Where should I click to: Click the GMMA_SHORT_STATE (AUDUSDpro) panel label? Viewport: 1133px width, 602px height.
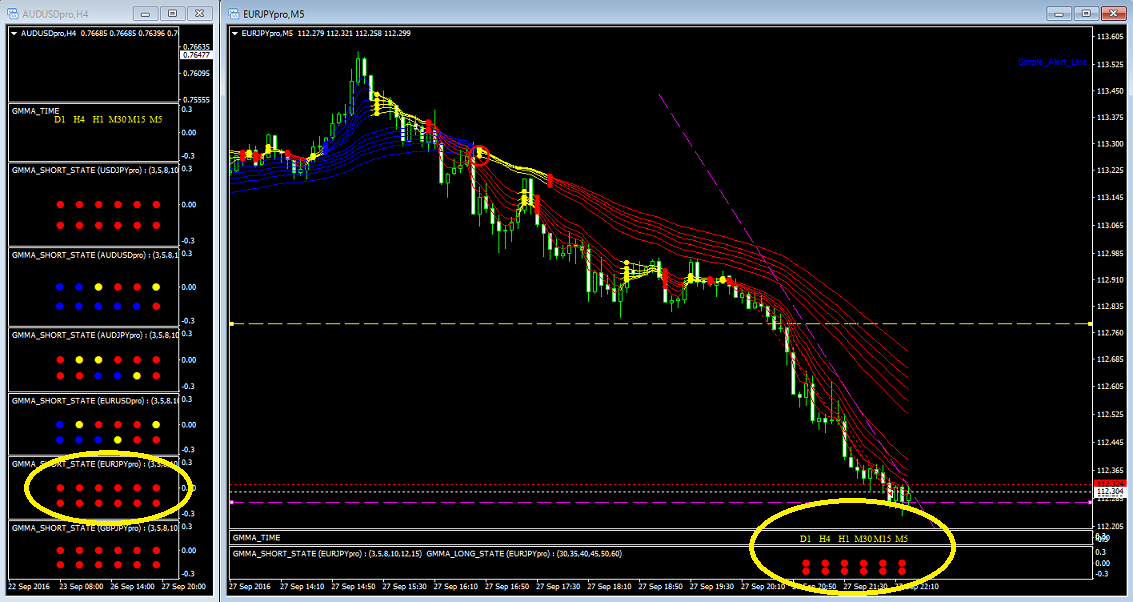click(x=95, y=255)
